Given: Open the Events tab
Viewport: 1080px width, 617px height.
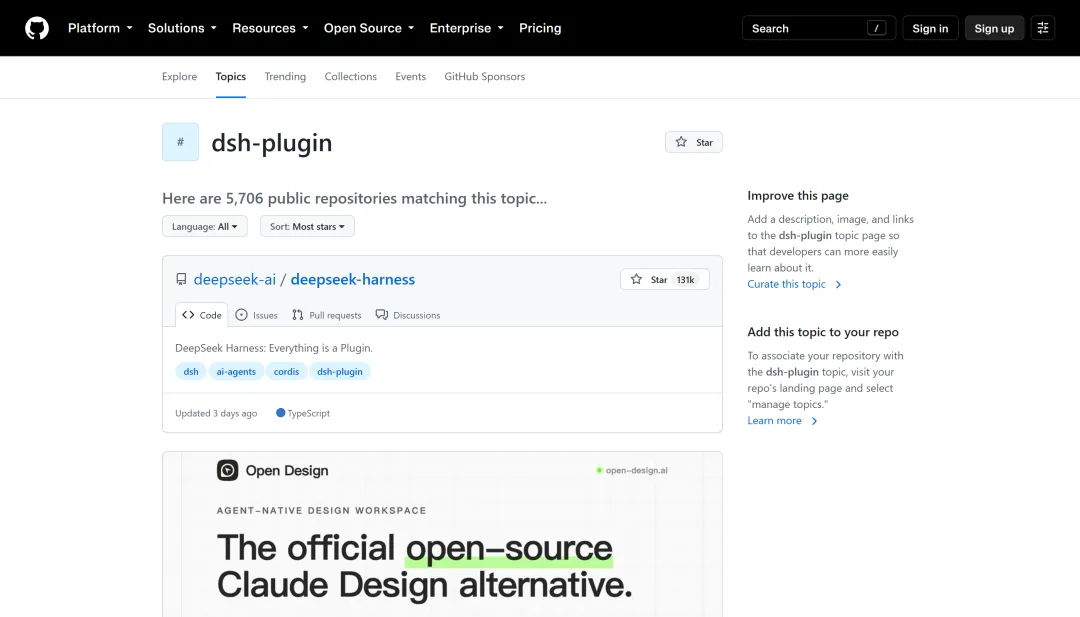Looking at the screenshot, I should click(x=411, y=76).
